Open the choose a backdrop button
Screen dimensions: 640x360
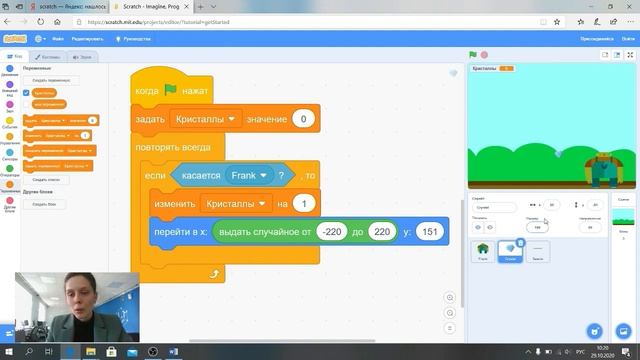tap(623, 331)
